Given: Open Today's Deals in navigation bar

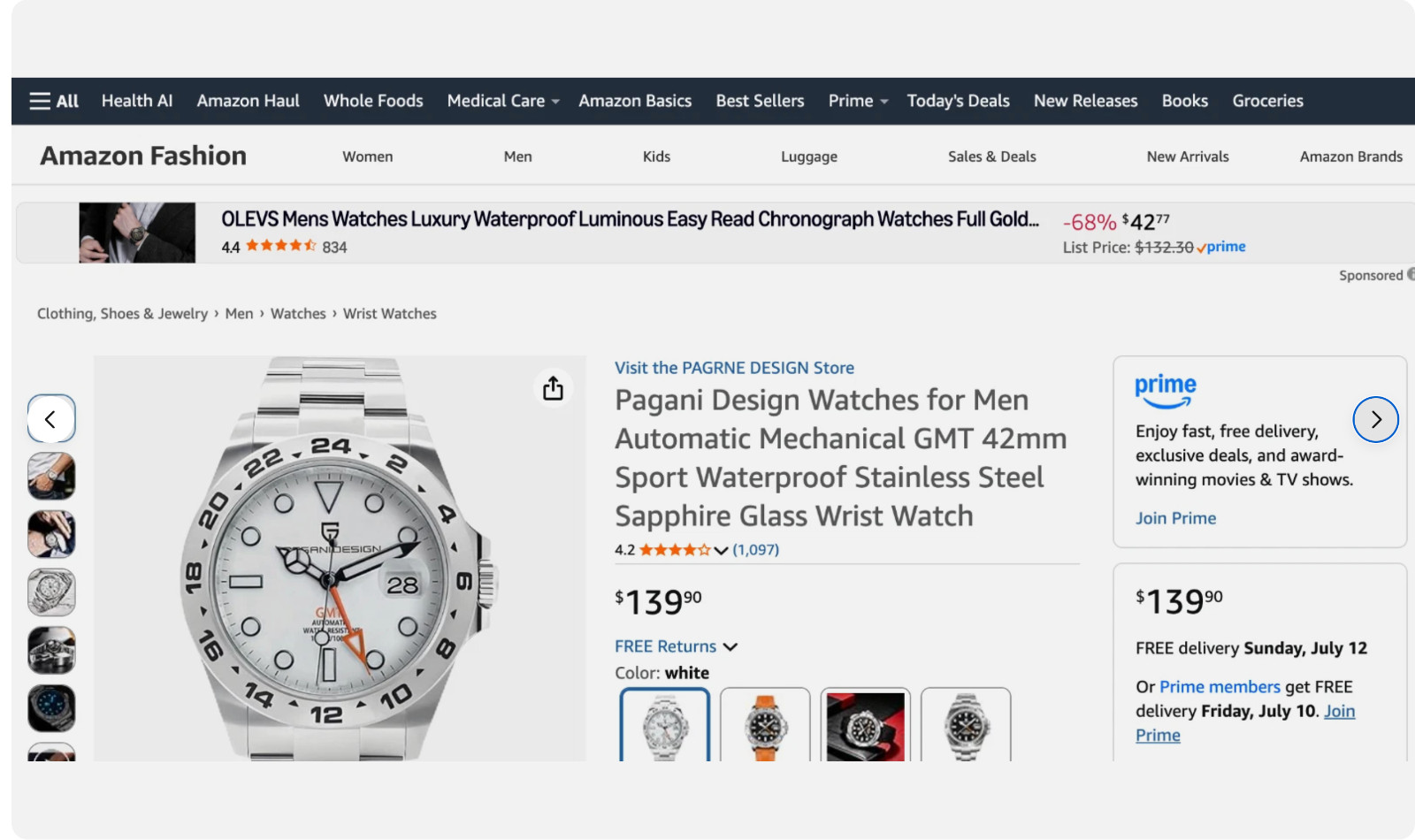Looking at the screenshot, I should pos(958,101).
